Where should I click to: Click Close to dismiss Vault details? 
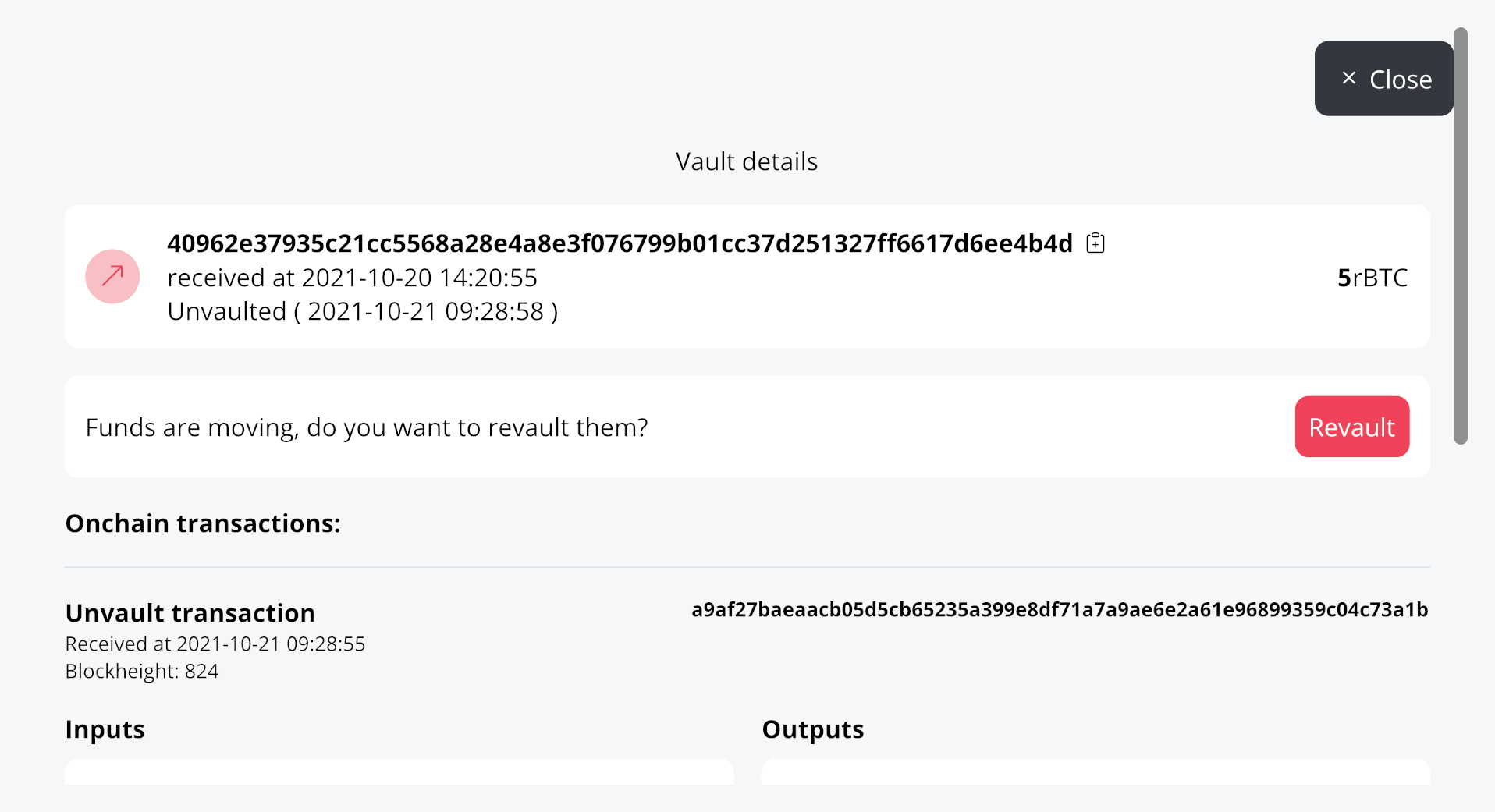click(1383, 78)
